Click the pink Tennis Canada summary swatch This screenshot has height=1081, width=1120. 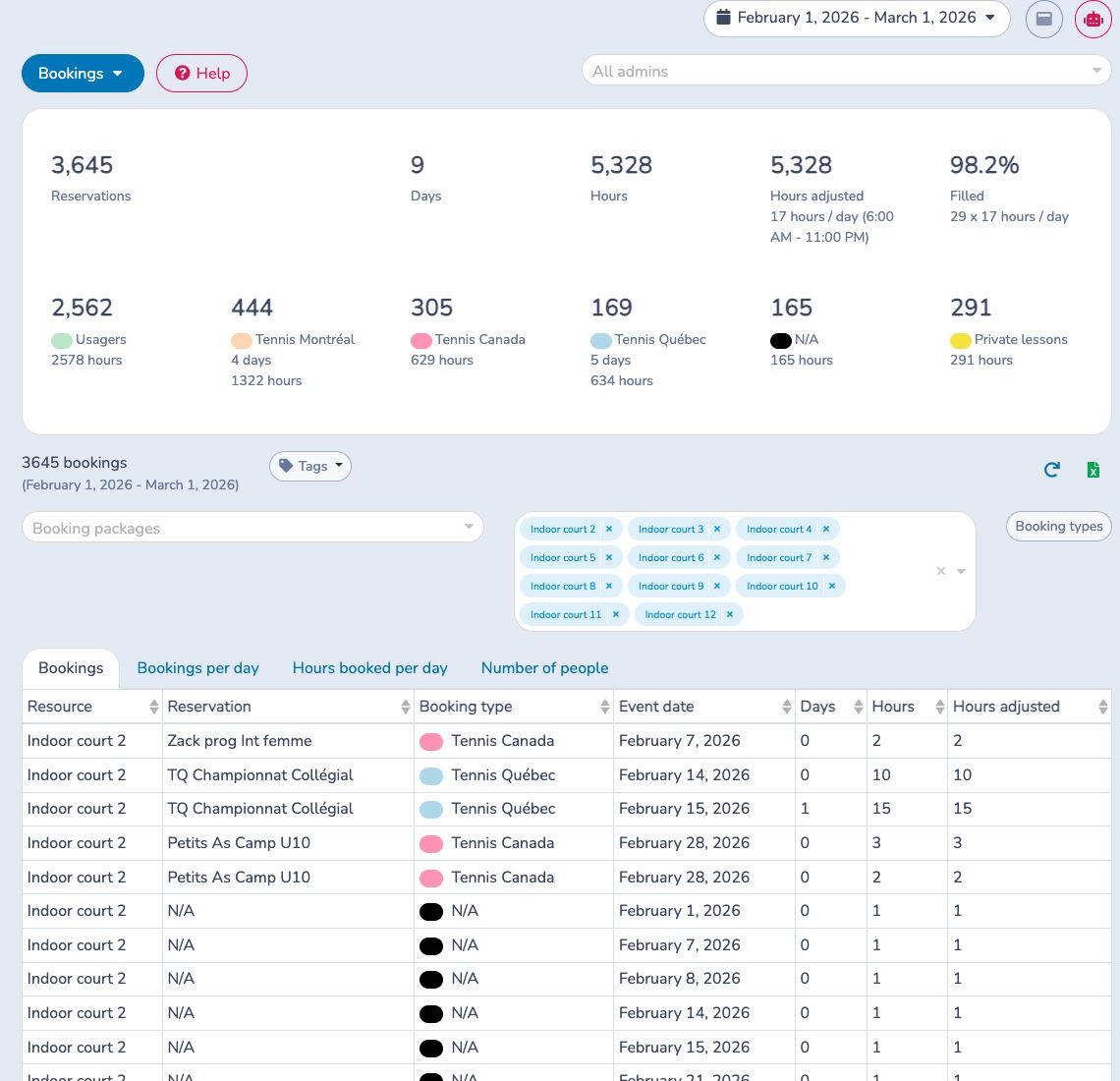pos(420,340)
